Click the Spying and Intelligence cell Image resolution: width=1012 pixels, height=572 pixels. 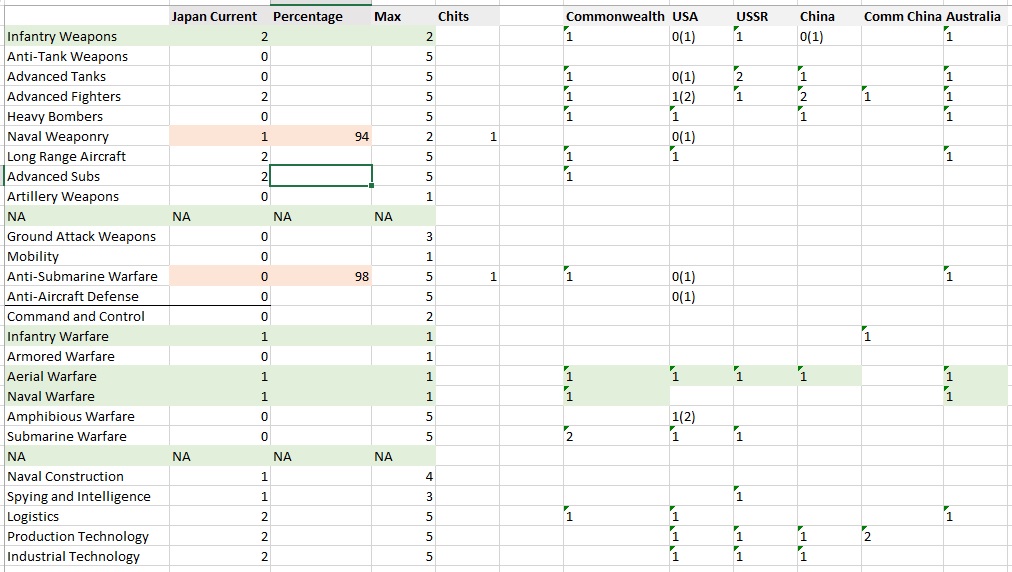click(x=79, y=497)
